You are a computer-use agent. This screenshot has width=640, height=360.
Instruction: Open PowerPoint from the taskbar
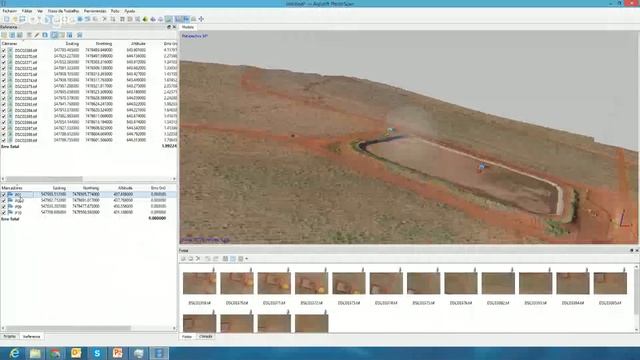(x=118, y=353)
